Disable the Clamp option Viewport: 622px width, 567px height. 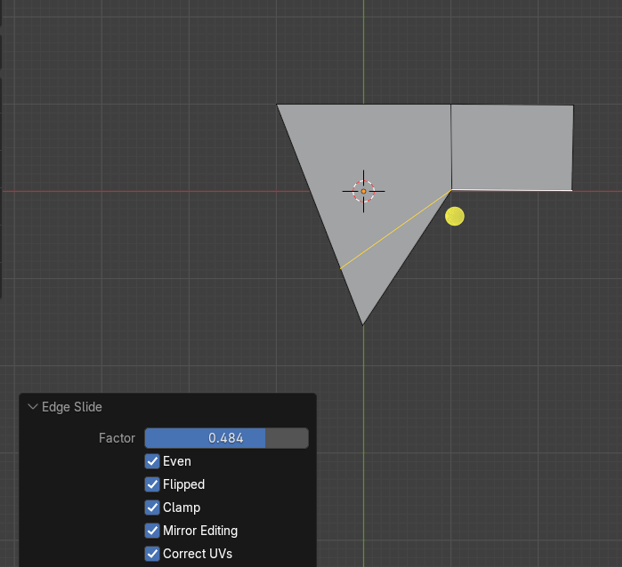(152, 507)
